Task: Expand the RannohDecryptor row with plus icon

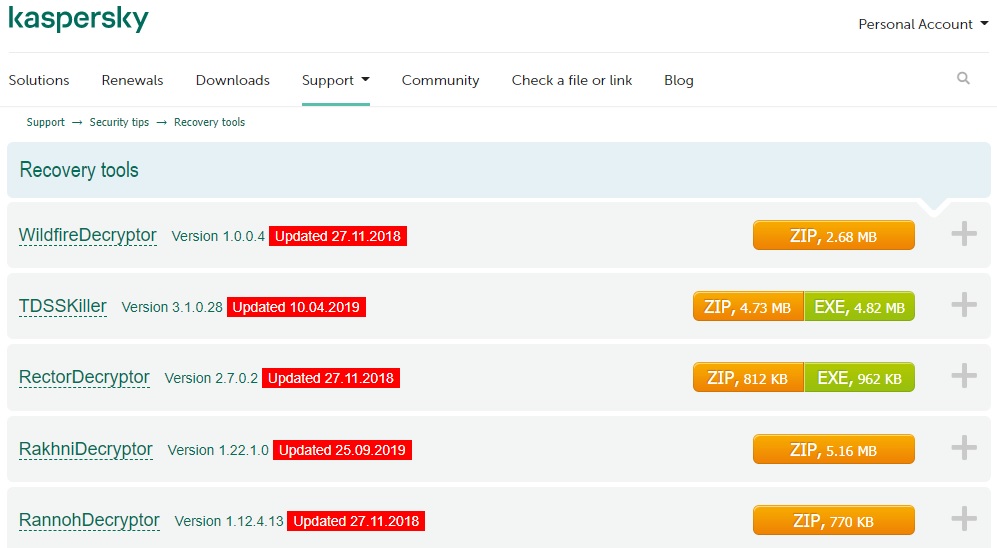Action: click(964, 519)
